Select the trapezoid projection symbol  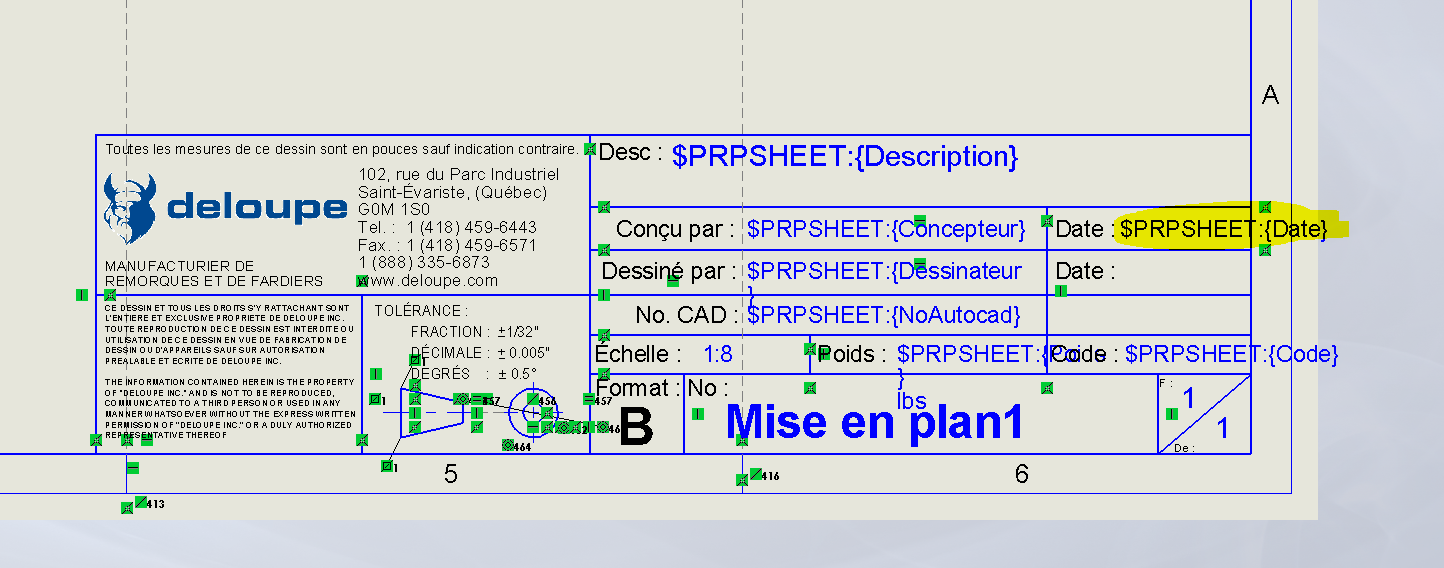432,412
